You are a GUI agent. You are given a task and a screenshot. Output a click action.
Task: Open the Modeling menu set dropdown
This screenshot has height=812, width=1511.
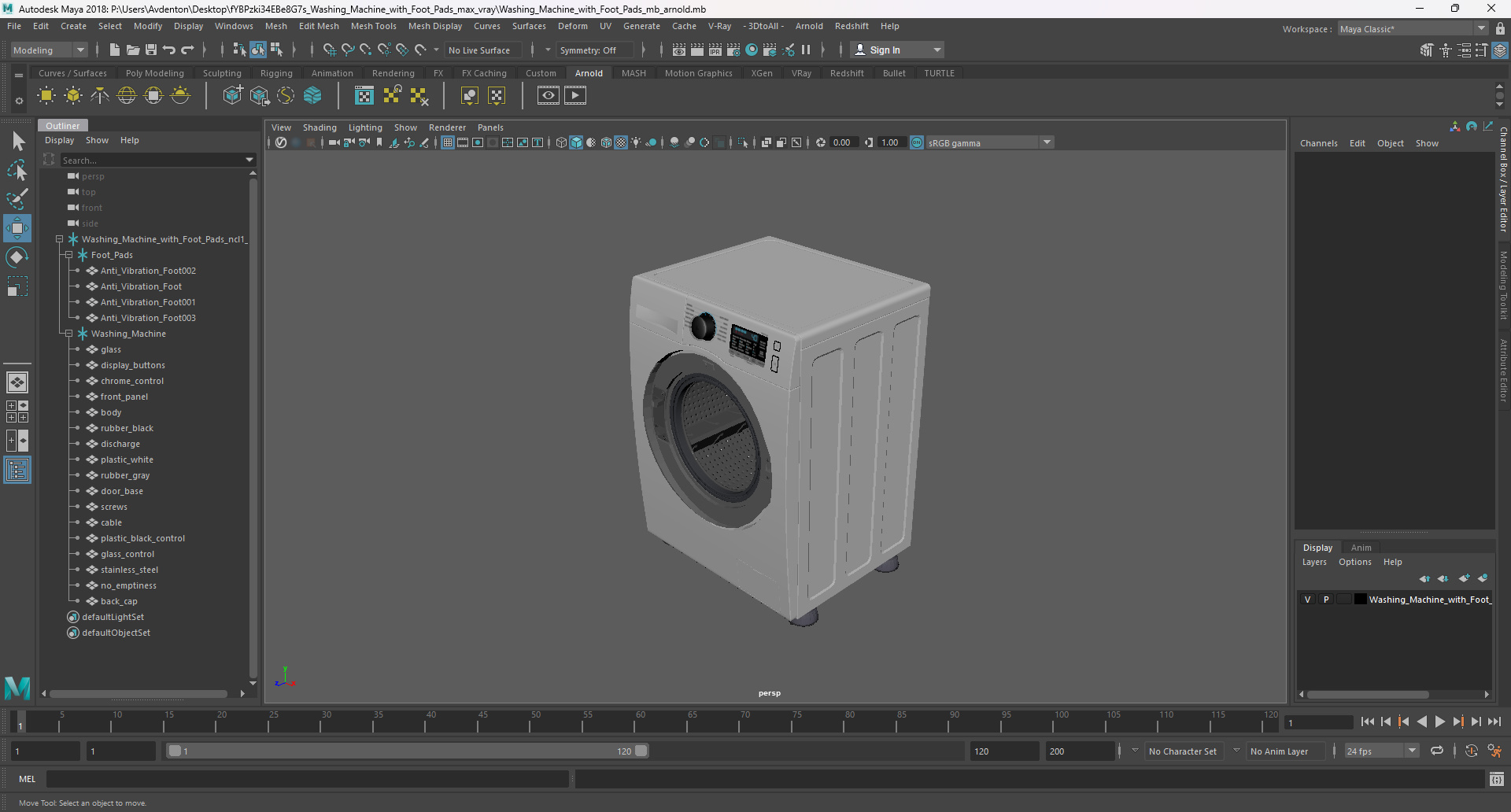pyautogui.click(x=49, y=50)
